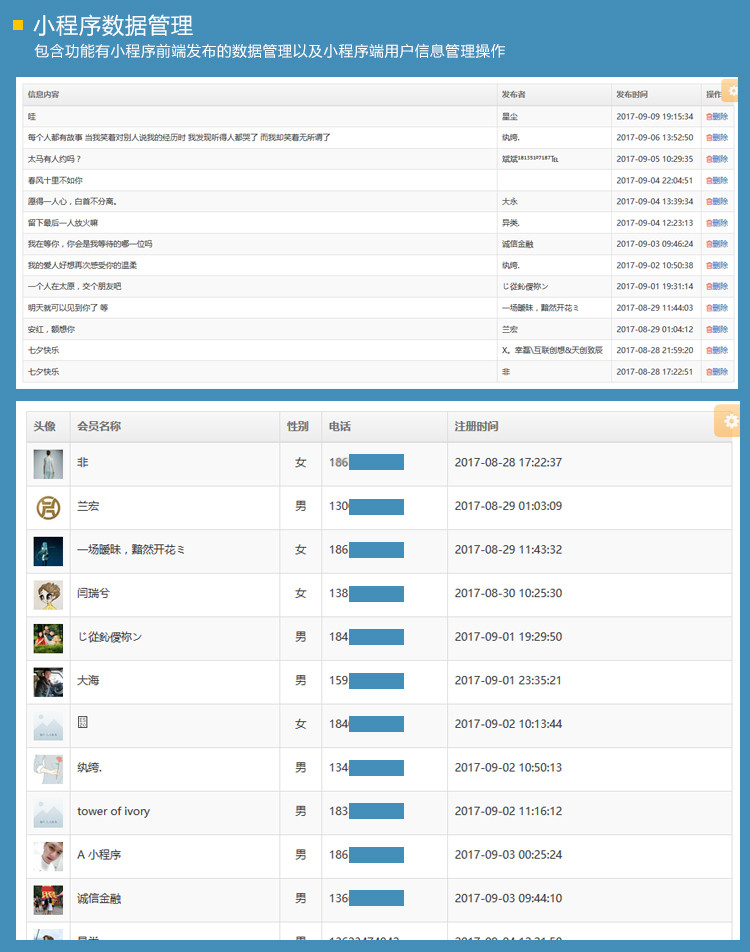Screen dimensions: 750x952
Task: Click the avatar of member 大海
Action: [48, 681]
